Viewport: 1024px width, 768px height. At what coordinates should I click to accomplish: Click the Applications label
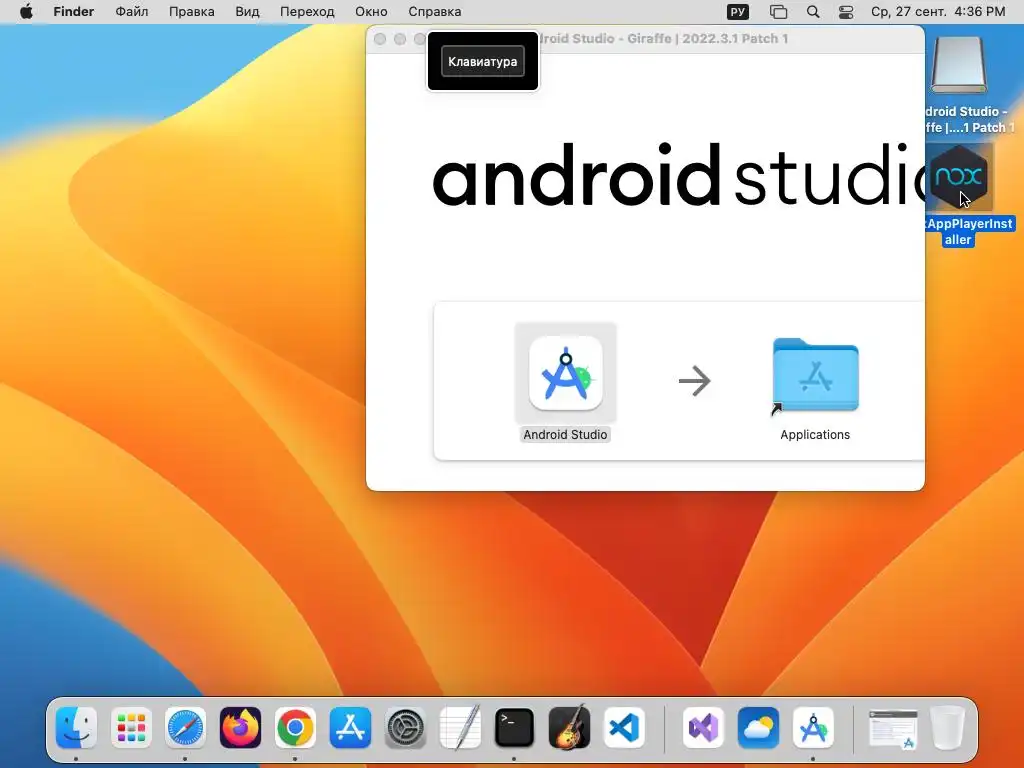point(815,434)
